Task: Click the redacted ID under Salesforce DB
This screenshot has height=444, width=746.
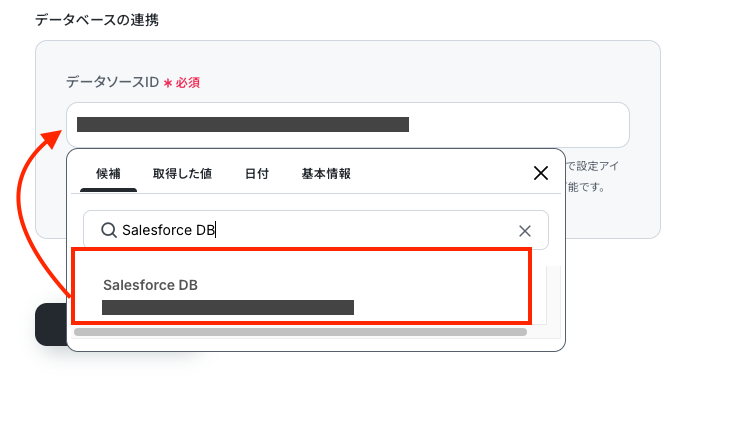Action: tap(228, 307)
